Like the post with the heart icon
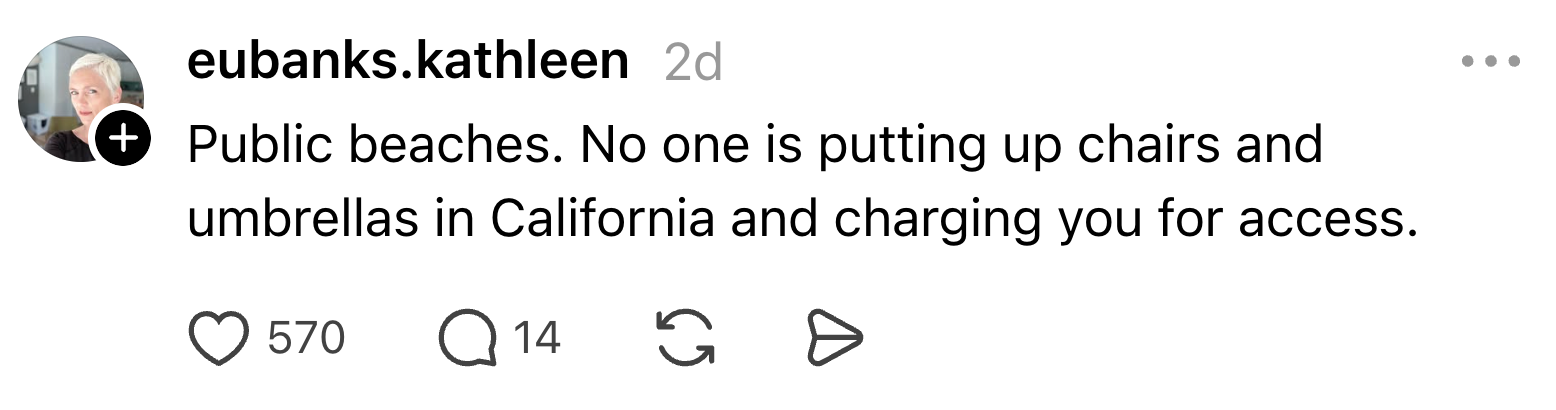Viewport: 1556px width, 410px height. click(218, 338)
